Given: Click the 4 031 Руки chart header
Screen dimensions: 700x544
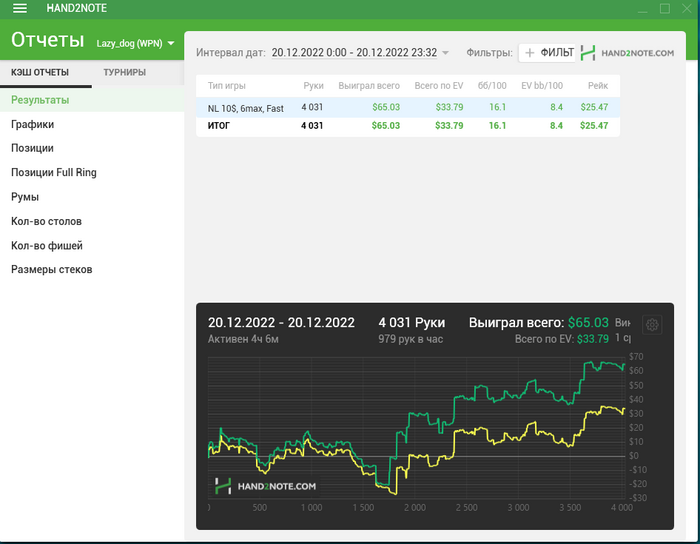Looking at the screenshot, I should pos(412,323).
